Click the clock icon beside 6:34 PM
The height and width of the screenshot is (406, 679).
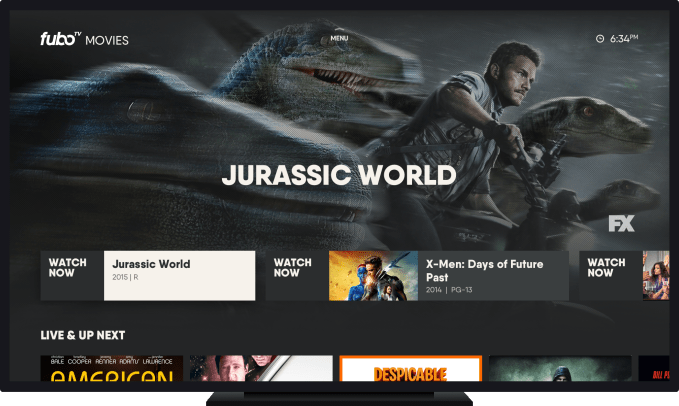click(x=600, y=39)
